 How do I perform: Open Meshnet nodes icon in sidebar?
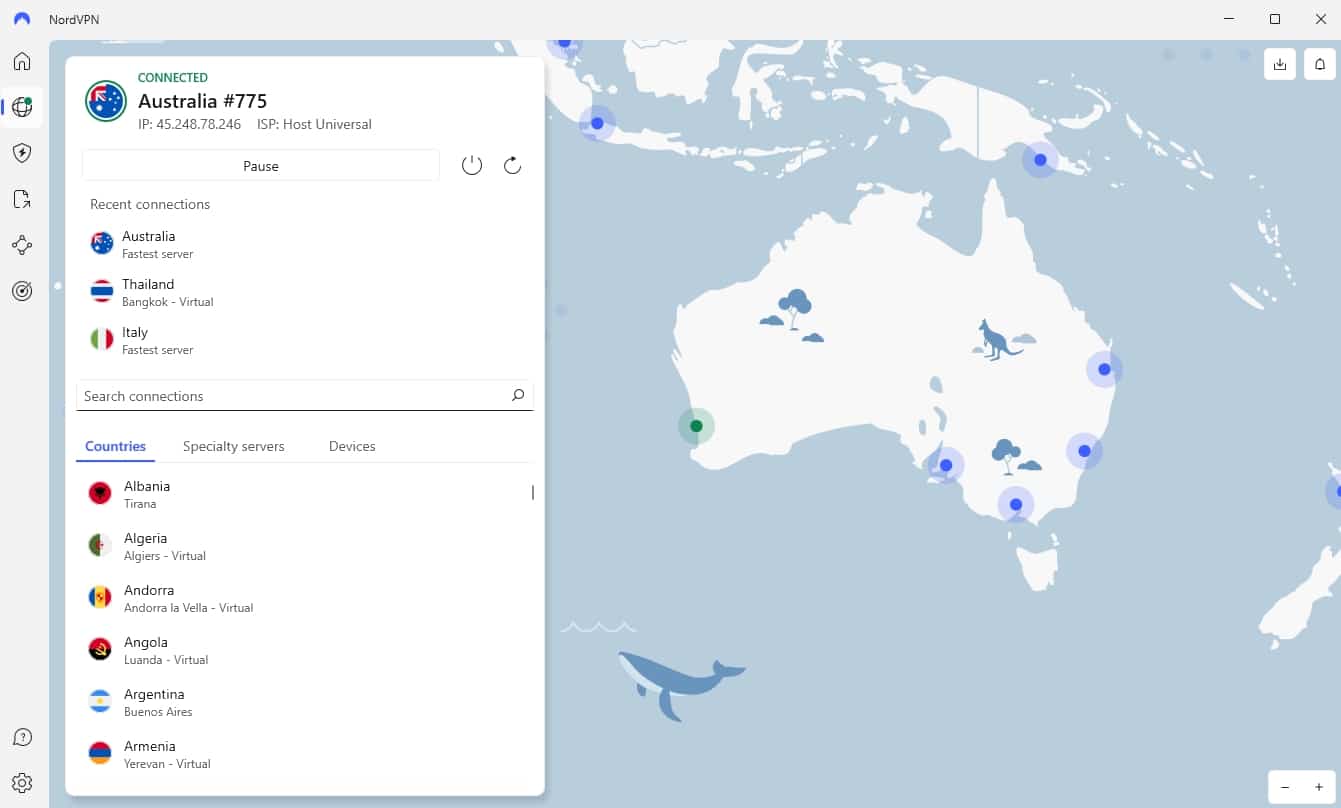22,245
